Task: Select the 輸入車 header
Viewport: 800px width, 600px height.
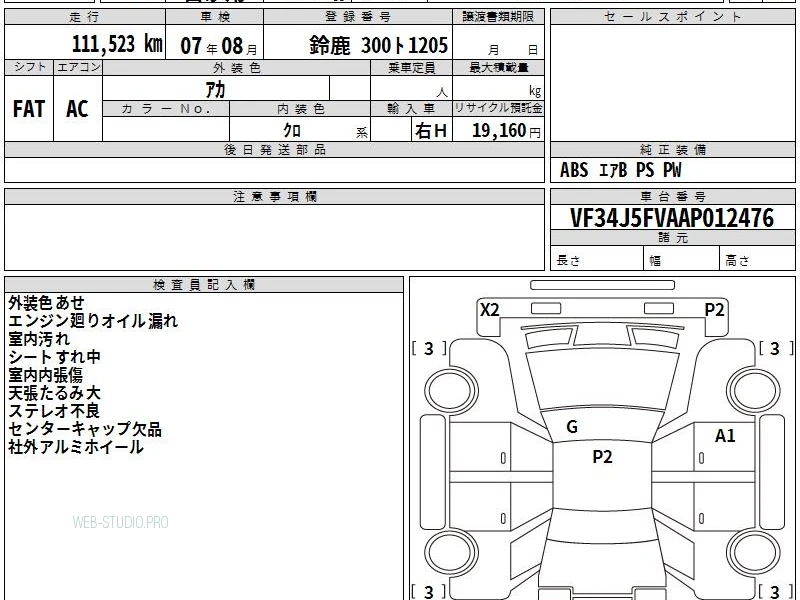Action: pos(411,109)
